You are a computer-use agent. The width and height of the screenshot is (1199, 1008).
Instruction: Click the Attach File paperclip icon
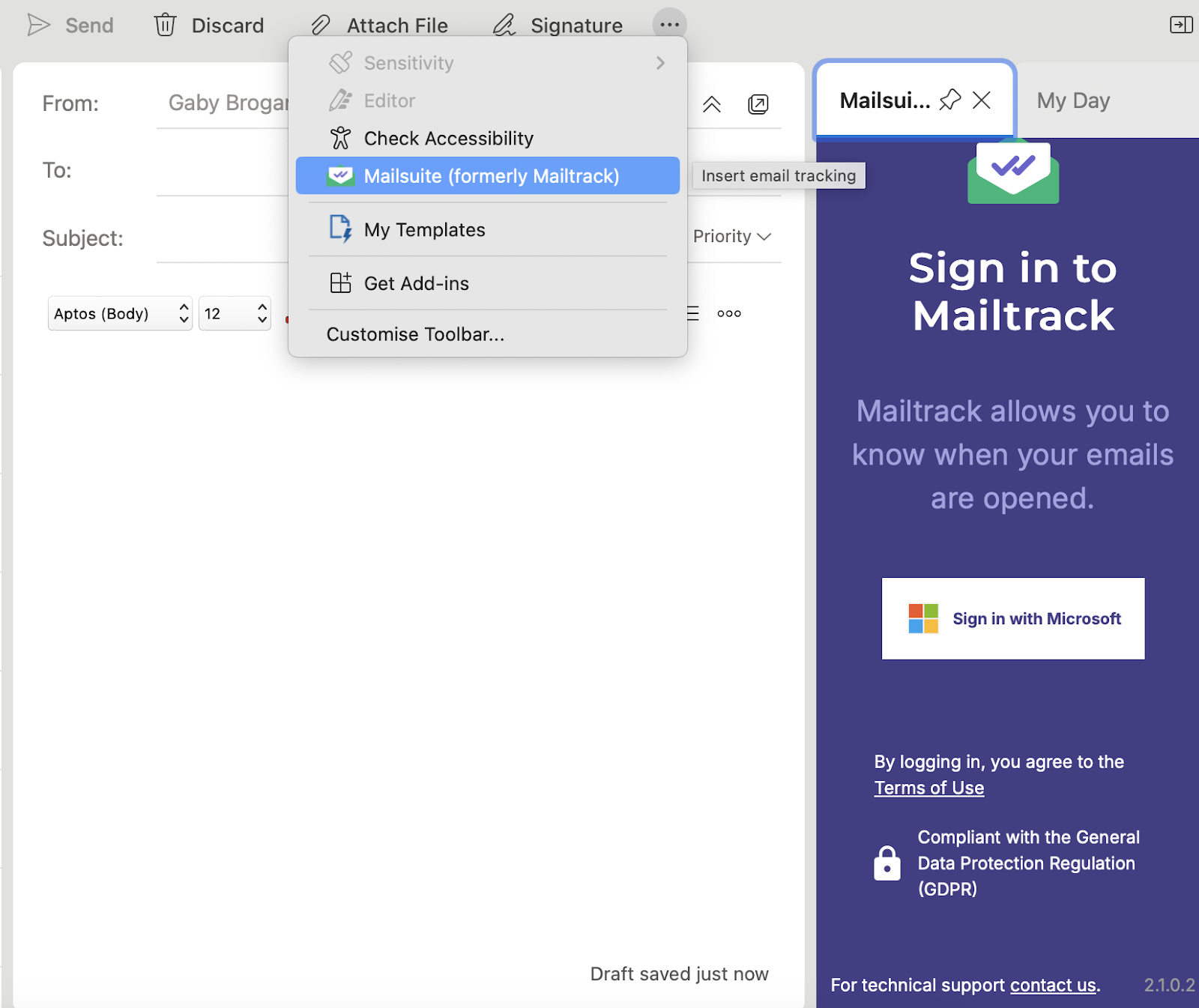tap(321, 25)
